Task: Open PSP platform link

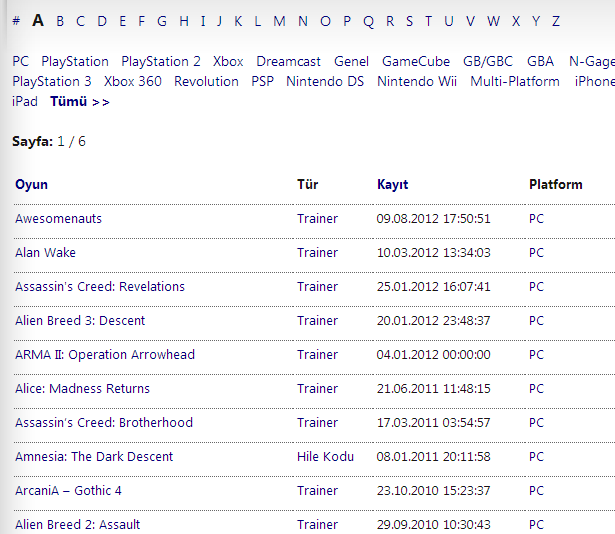Action: 262,81
